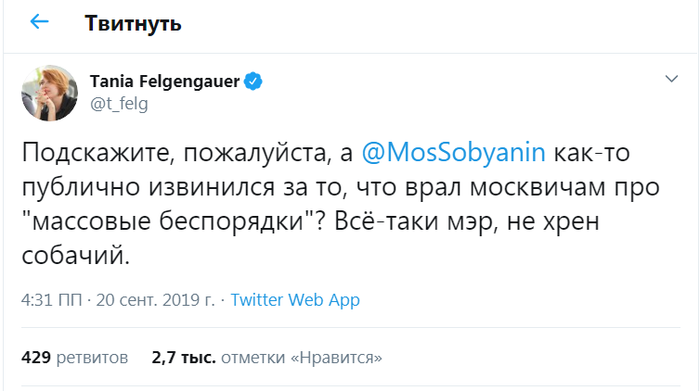View the 2,7 тыс. отметки «Нравится» list
700x391 pixels.
[267, 358]
